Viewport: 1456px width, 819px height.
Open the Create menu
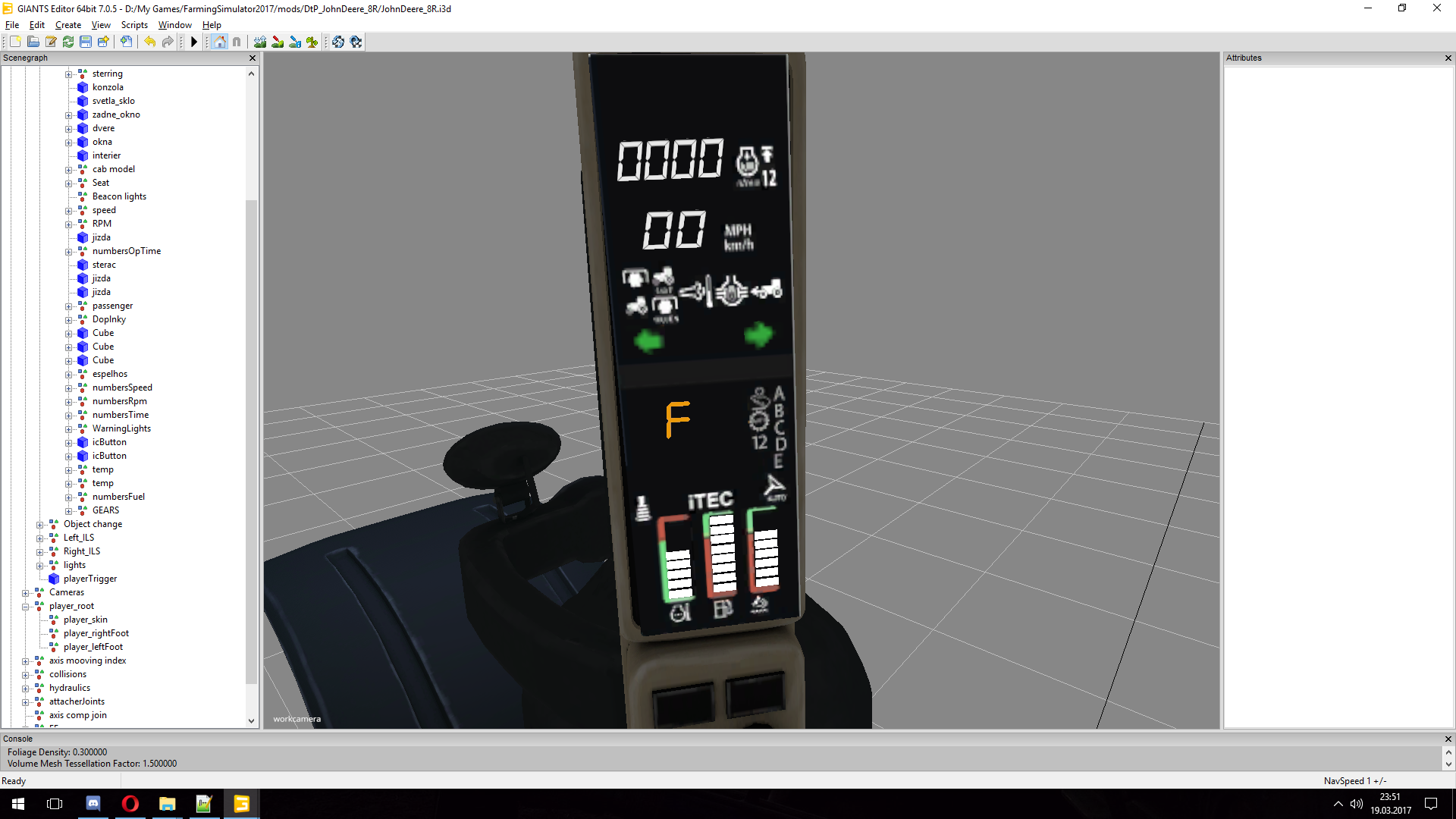point(67,25)
